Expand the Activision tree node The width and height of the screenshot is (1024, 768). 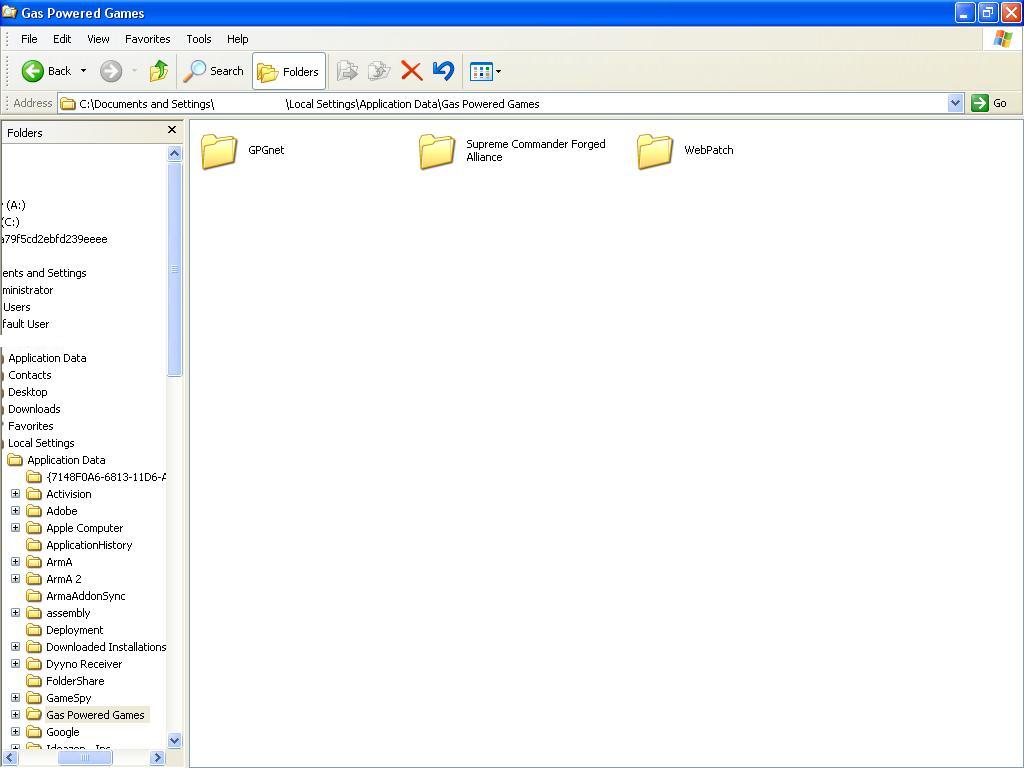16,494
